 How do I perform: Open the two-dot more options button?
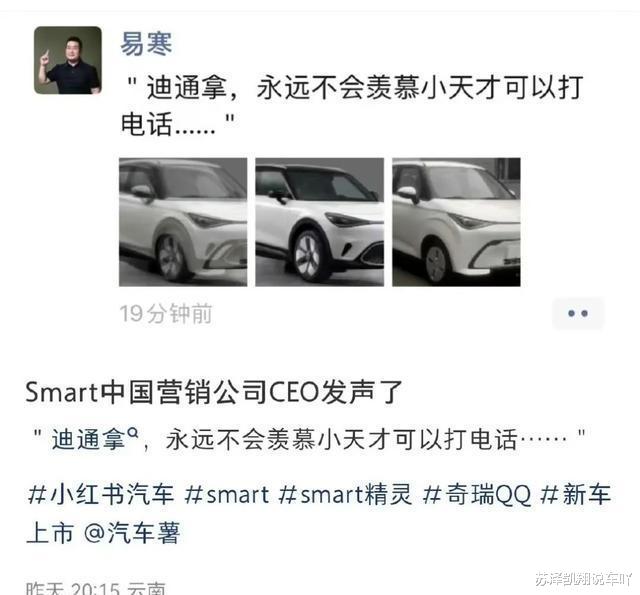click(x=578, y=313)
